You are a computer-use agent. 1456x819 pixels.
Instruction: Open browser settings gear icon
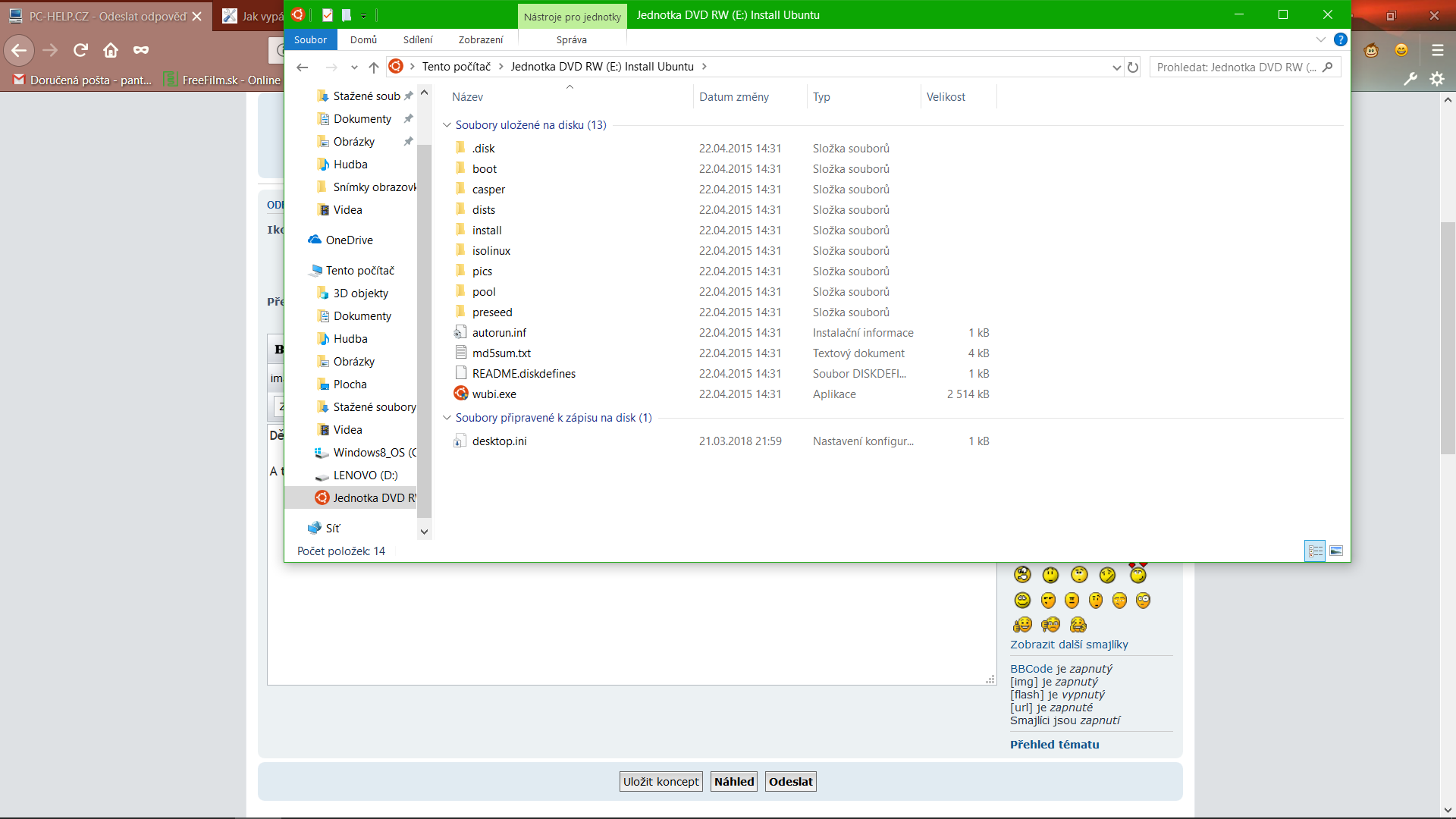(x=1436, y=79)
